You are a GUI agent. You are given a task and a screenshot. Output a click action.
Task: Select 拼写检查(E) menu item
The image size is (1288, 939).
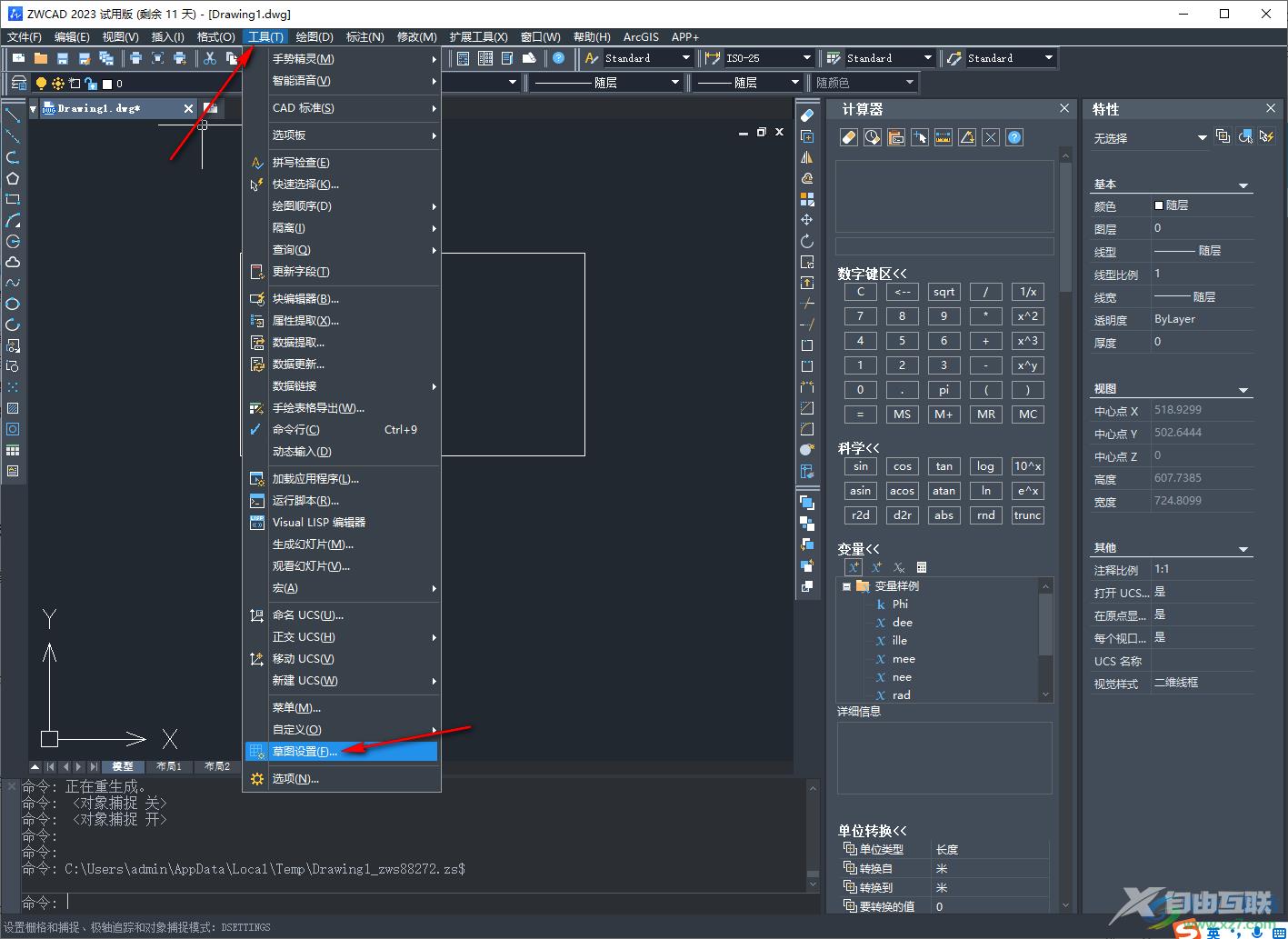click(342, 163)
